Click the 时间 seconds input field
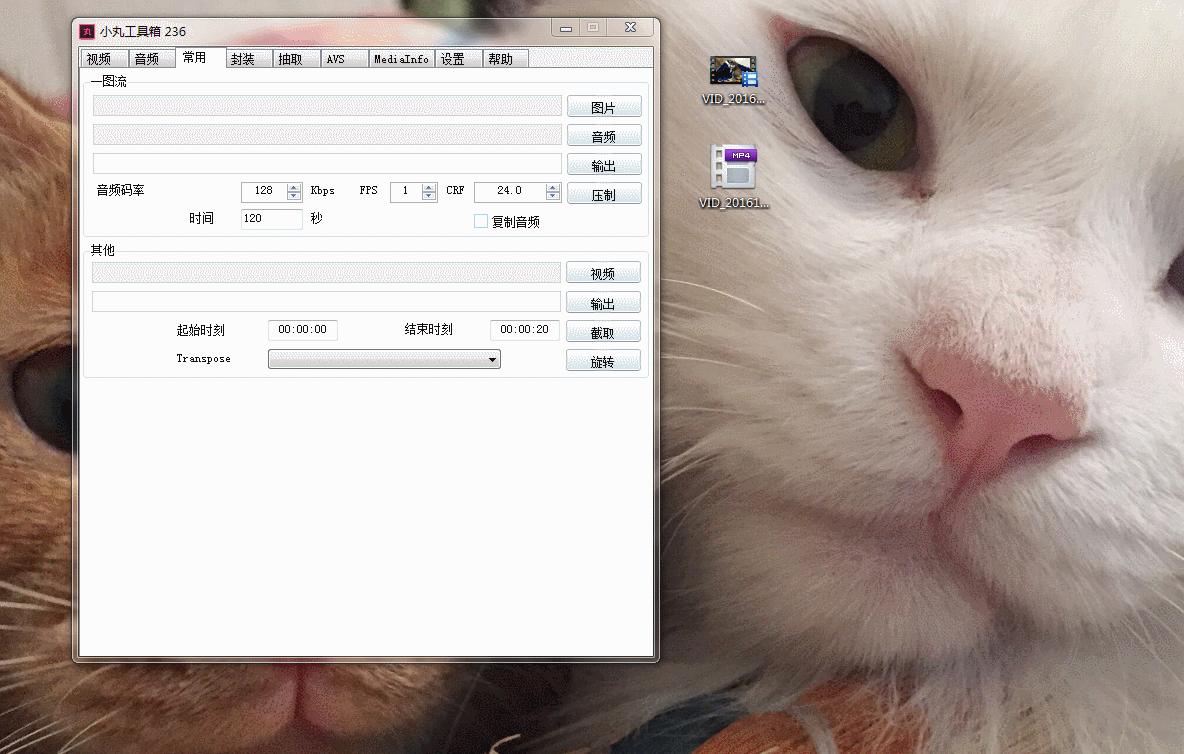 (x=271, y=219)
